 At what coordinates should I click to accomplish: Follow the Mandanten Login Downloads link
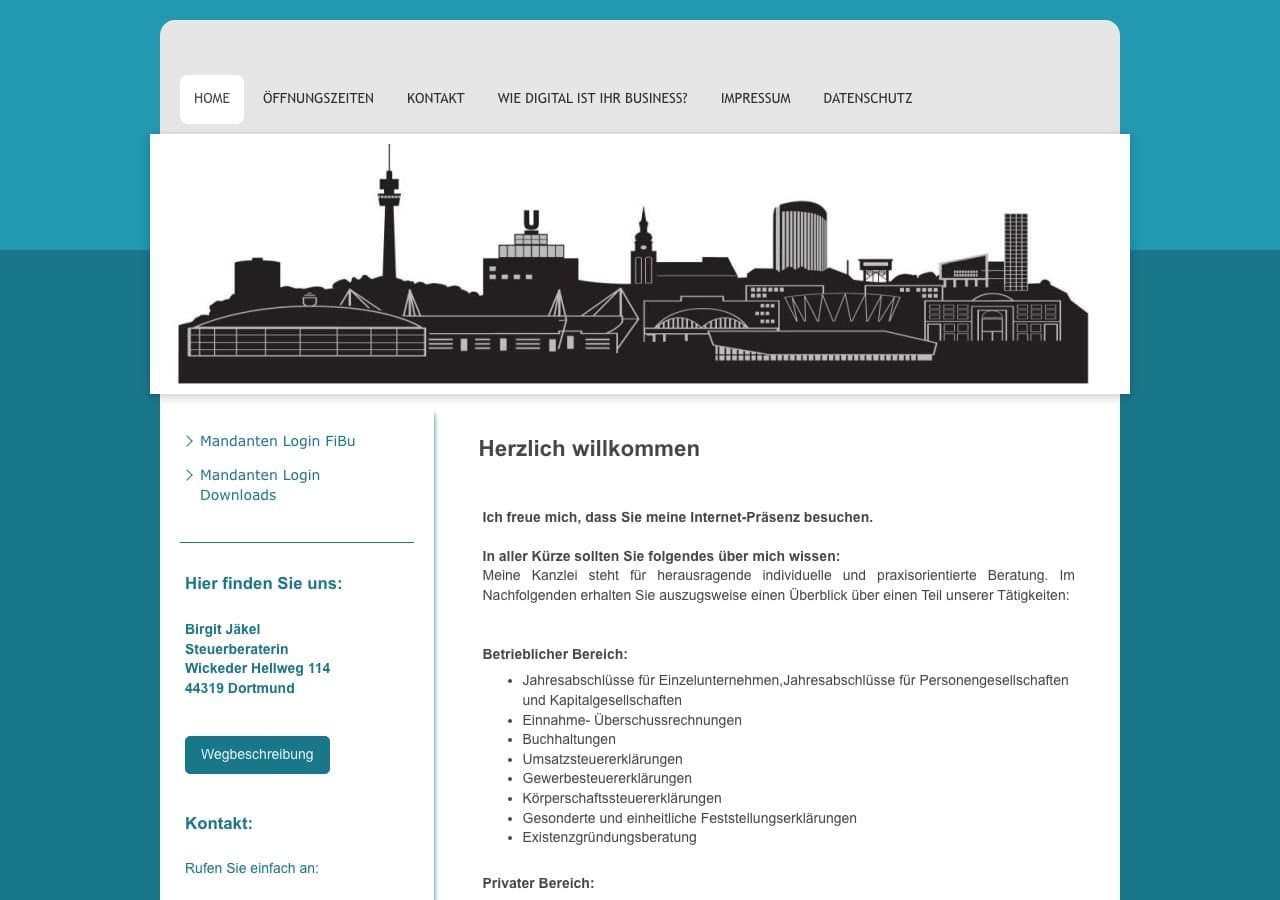(x=259, y=485)
